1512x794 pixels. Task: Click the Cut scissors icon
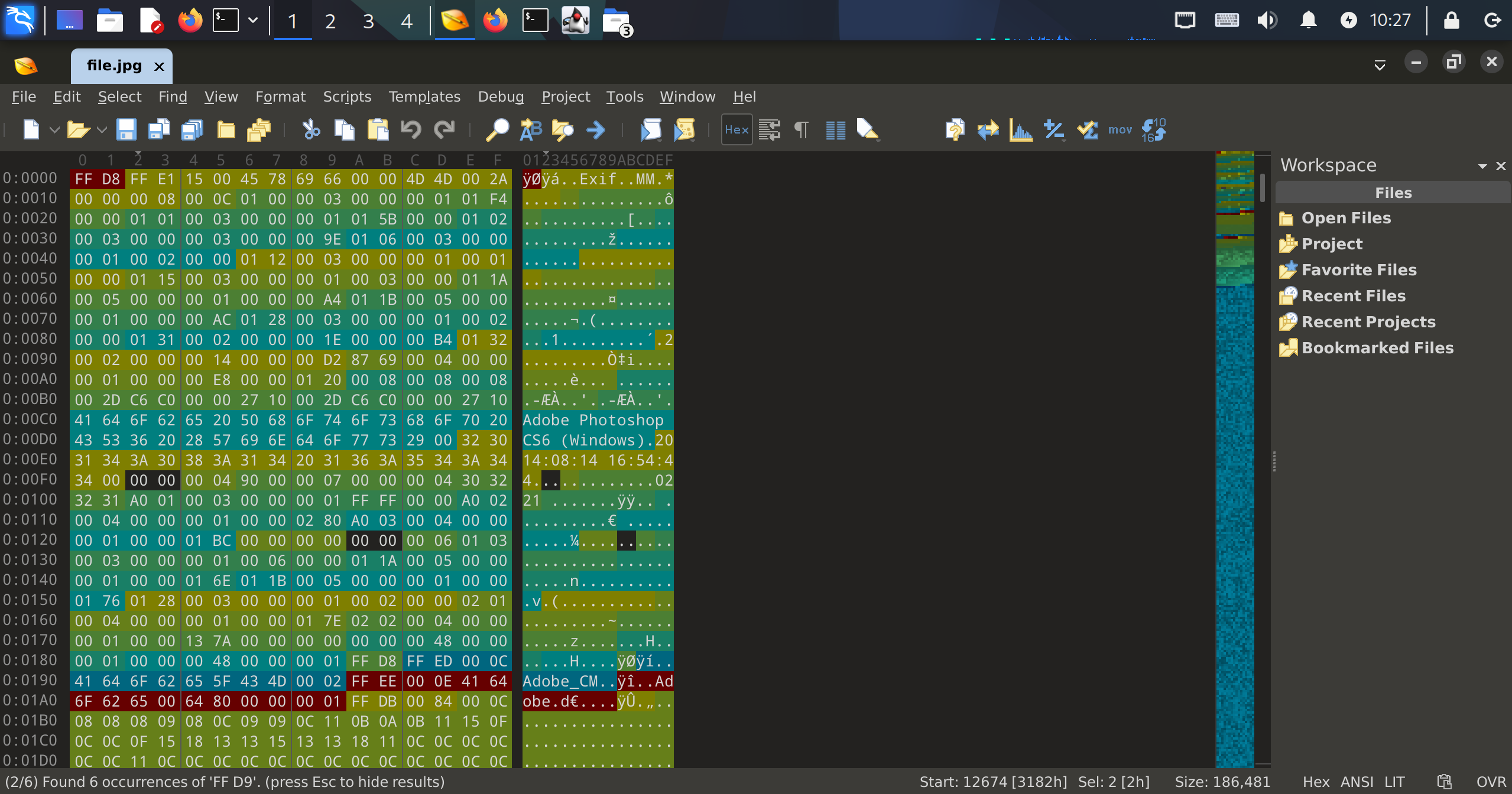point(311,129)
